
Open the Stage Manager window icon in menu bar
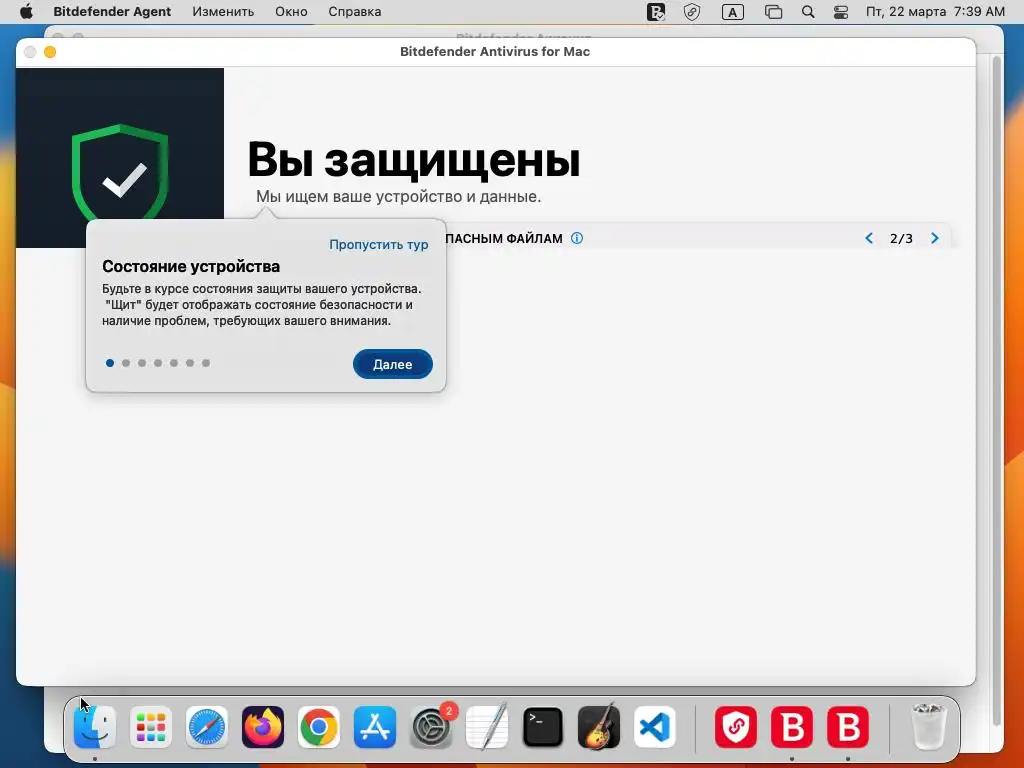(x=773, y=12)
